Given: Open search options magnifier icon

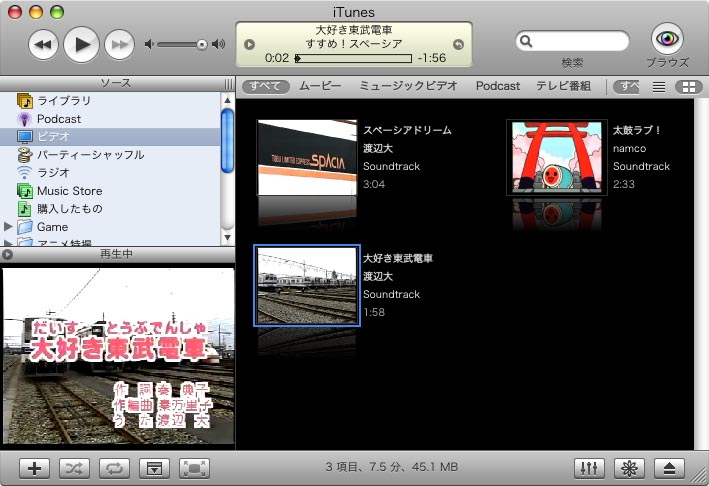Looking at the screenshot, I should [526, 41].
